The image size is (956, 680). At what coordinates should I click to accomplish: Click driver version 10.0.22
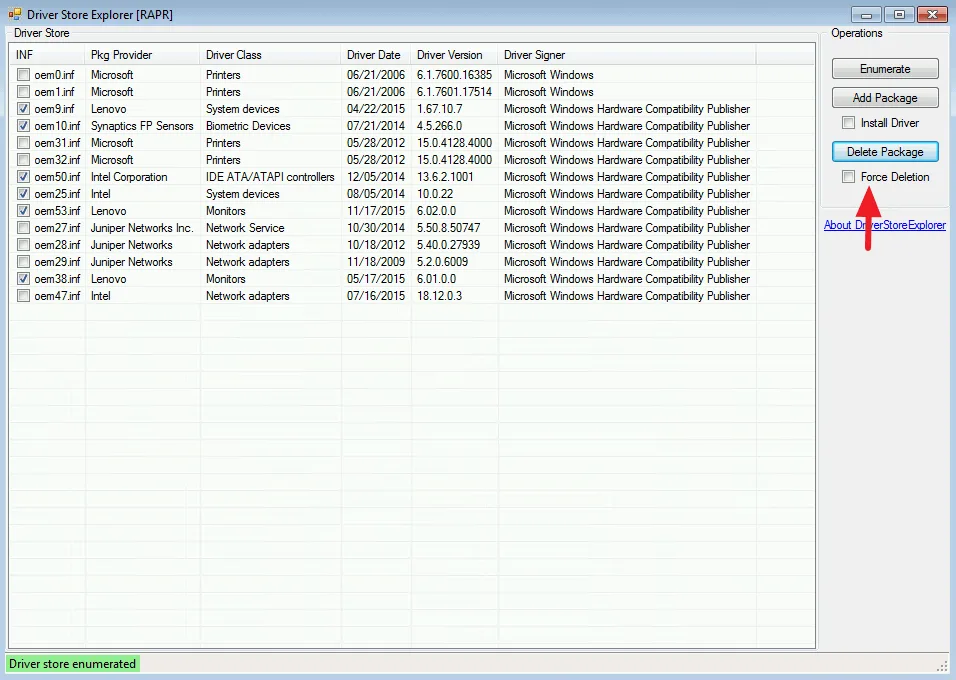(435, 194)
